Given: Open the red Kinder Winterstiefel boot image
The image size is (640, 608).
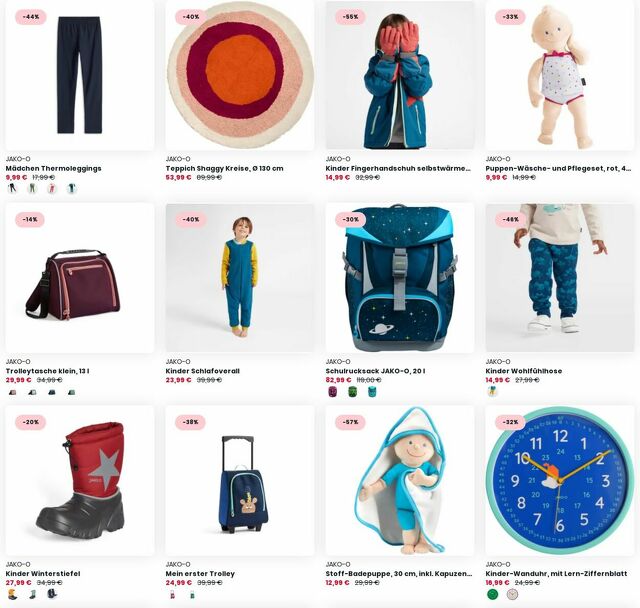Looking at the screenshot, I should (x=80, y=481).
